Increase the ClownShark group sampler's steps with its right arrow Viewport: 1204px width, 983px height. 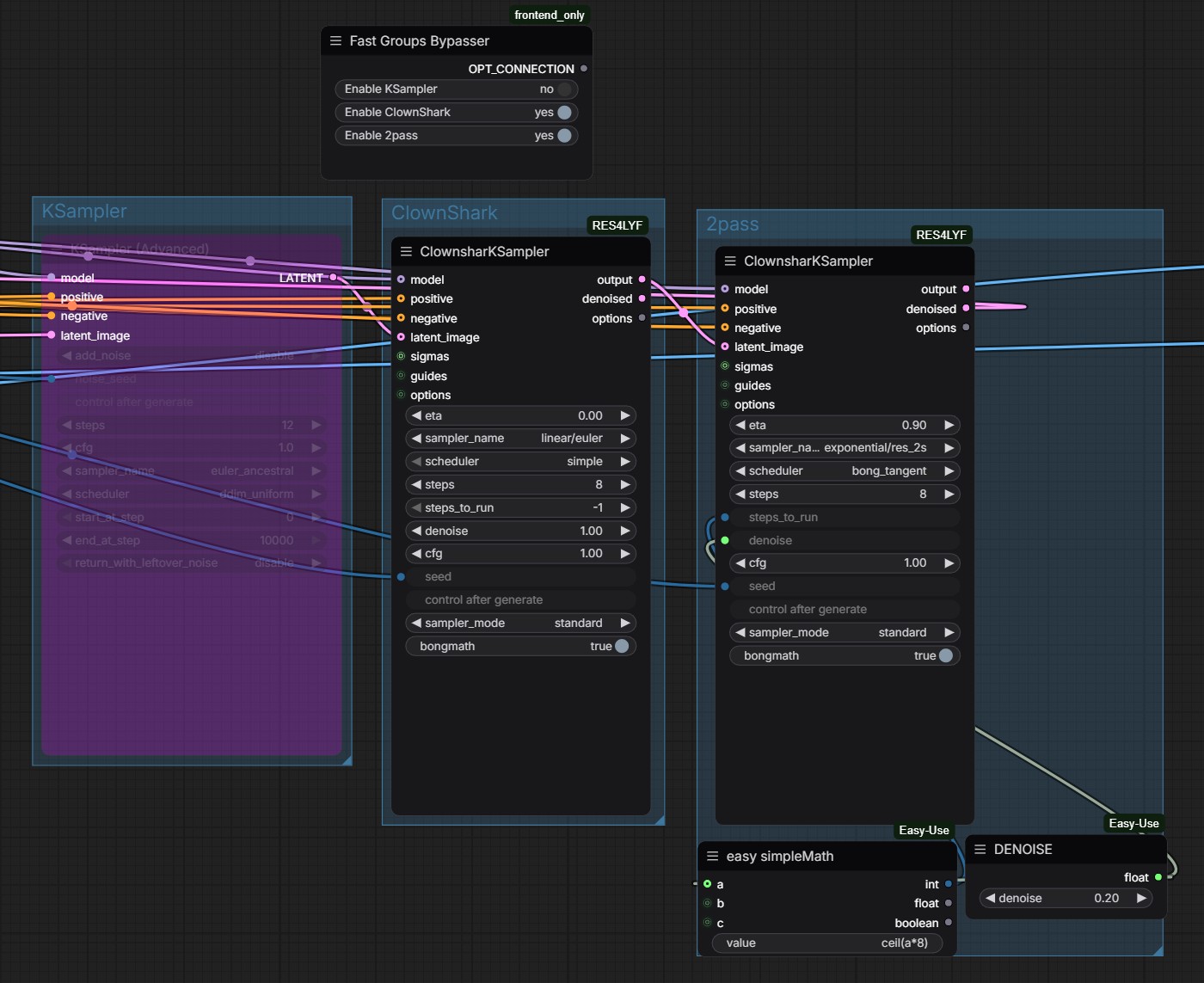point(625,485)
